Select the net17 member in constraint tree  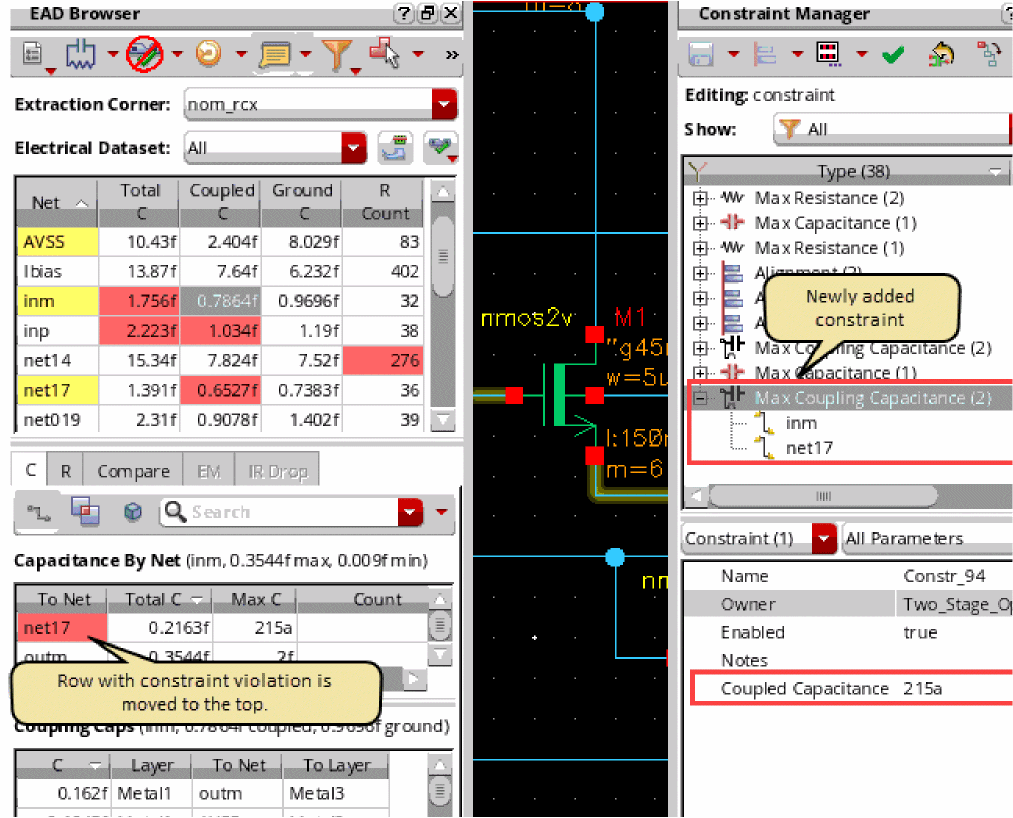[808, 448]
